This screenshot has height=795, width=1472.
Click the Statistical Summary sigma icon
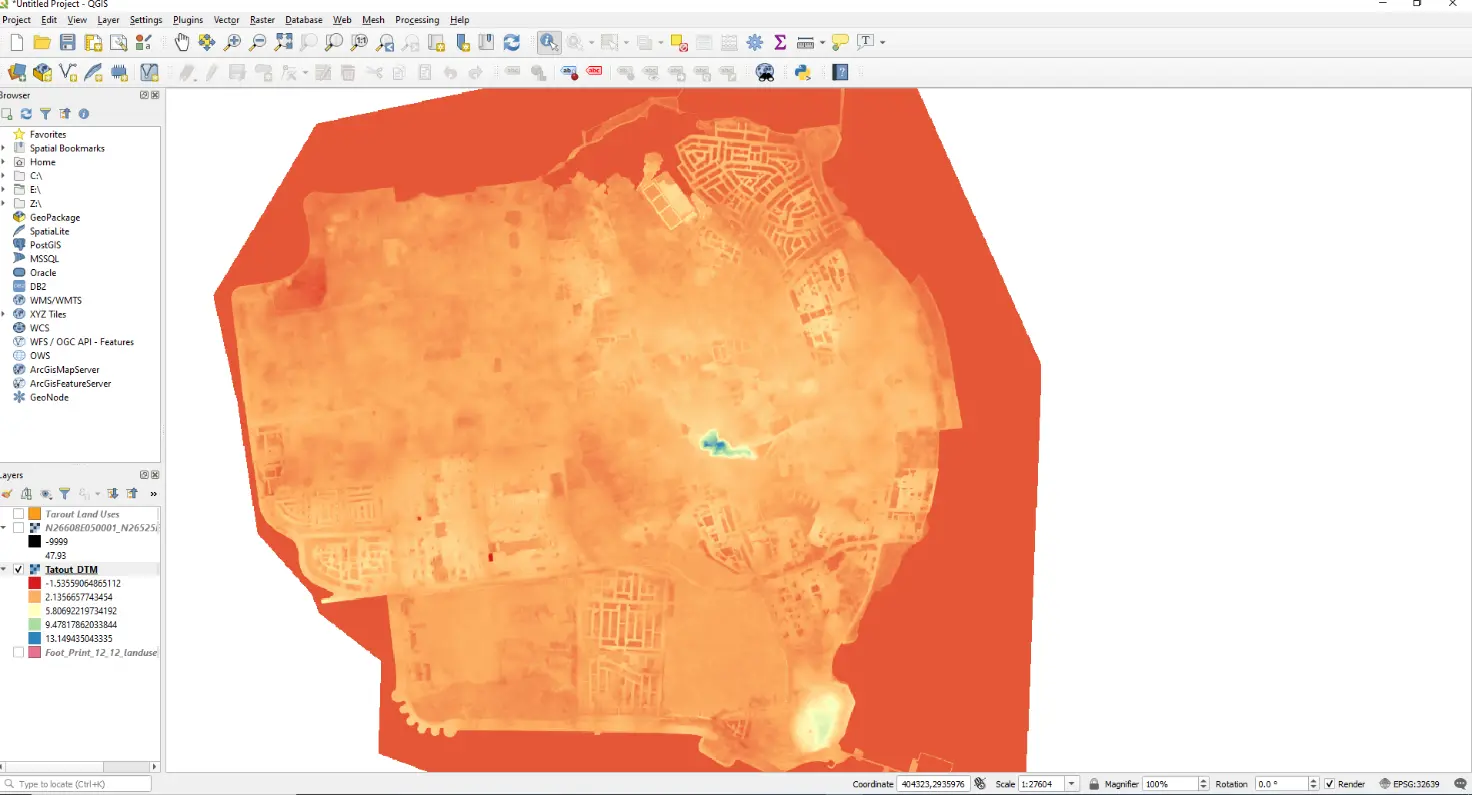click(x=780, y=42)
